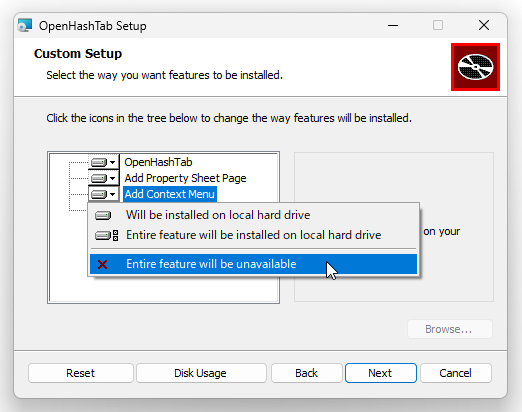Click the single hard drive install icon
Image resolution: width=522 pixels, height=412 pixels.
click(103, 215)
